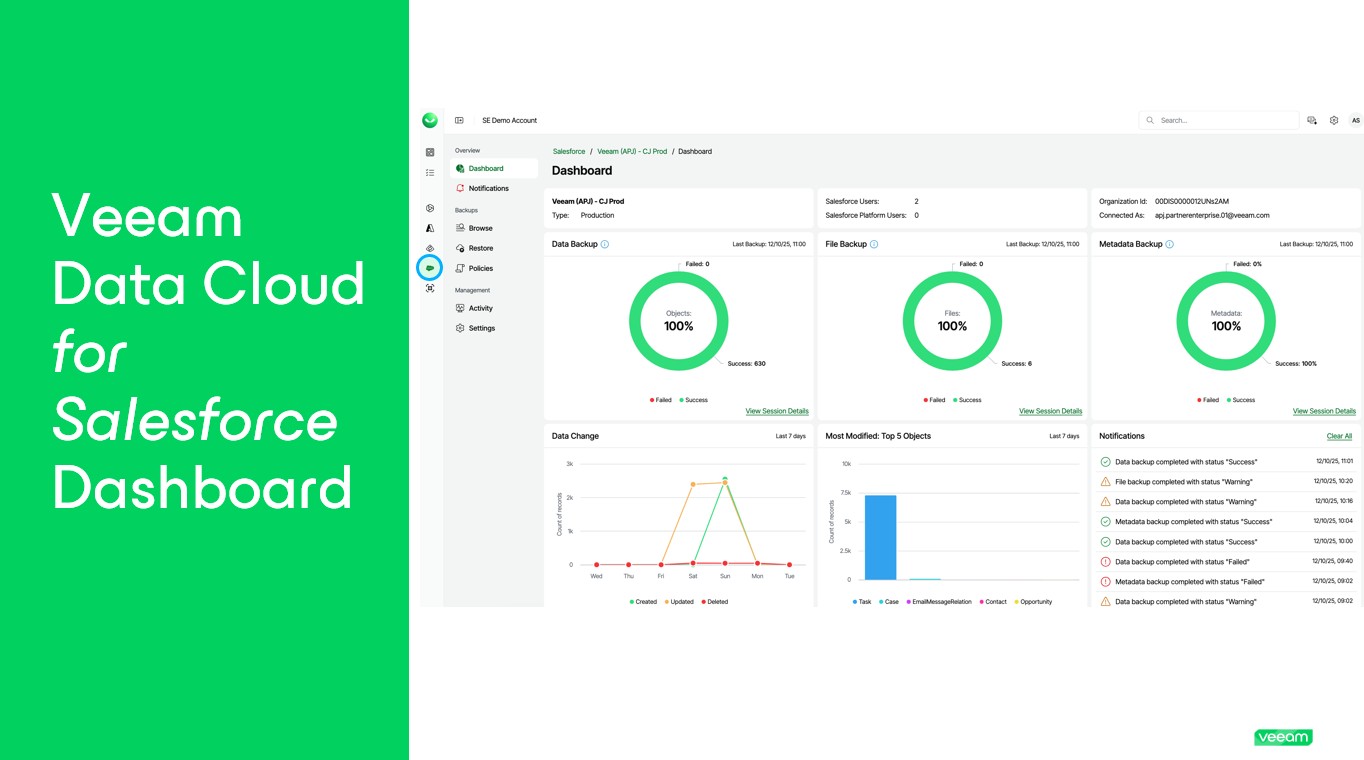
Task: Click View Session Details under Data Backup
Action: (x=777, y=411)
